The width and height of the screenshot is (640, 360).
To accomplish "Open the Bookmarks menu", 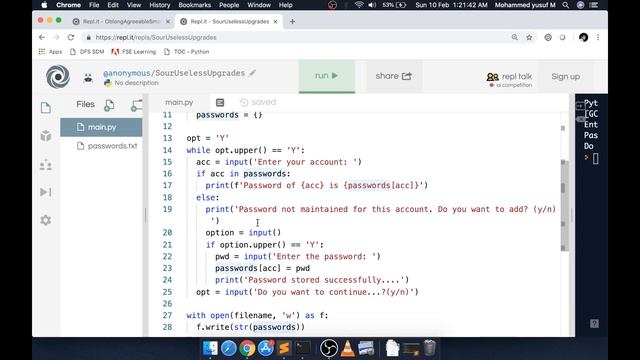I will [x=195, y=5].
